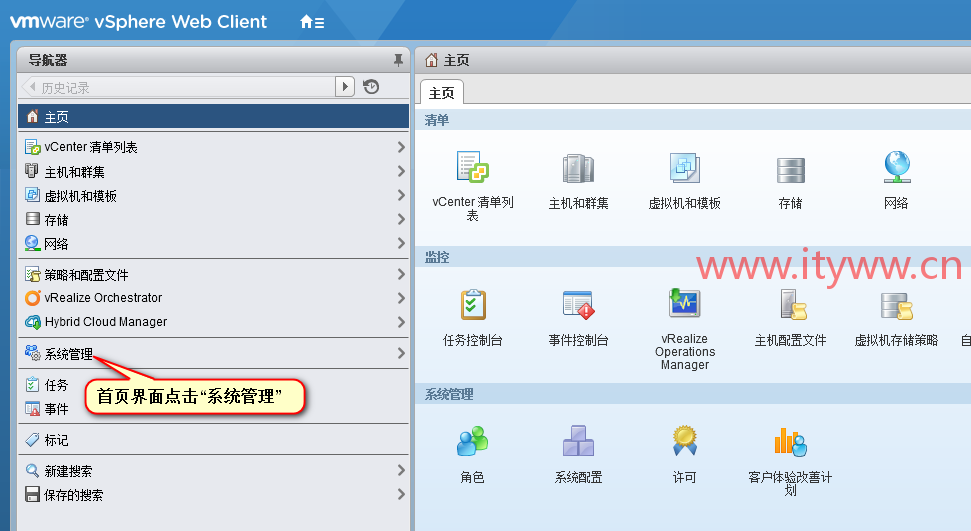Open the 事件控制台 icon under 监控
This screenshot has height=531, width=971.
578,304
